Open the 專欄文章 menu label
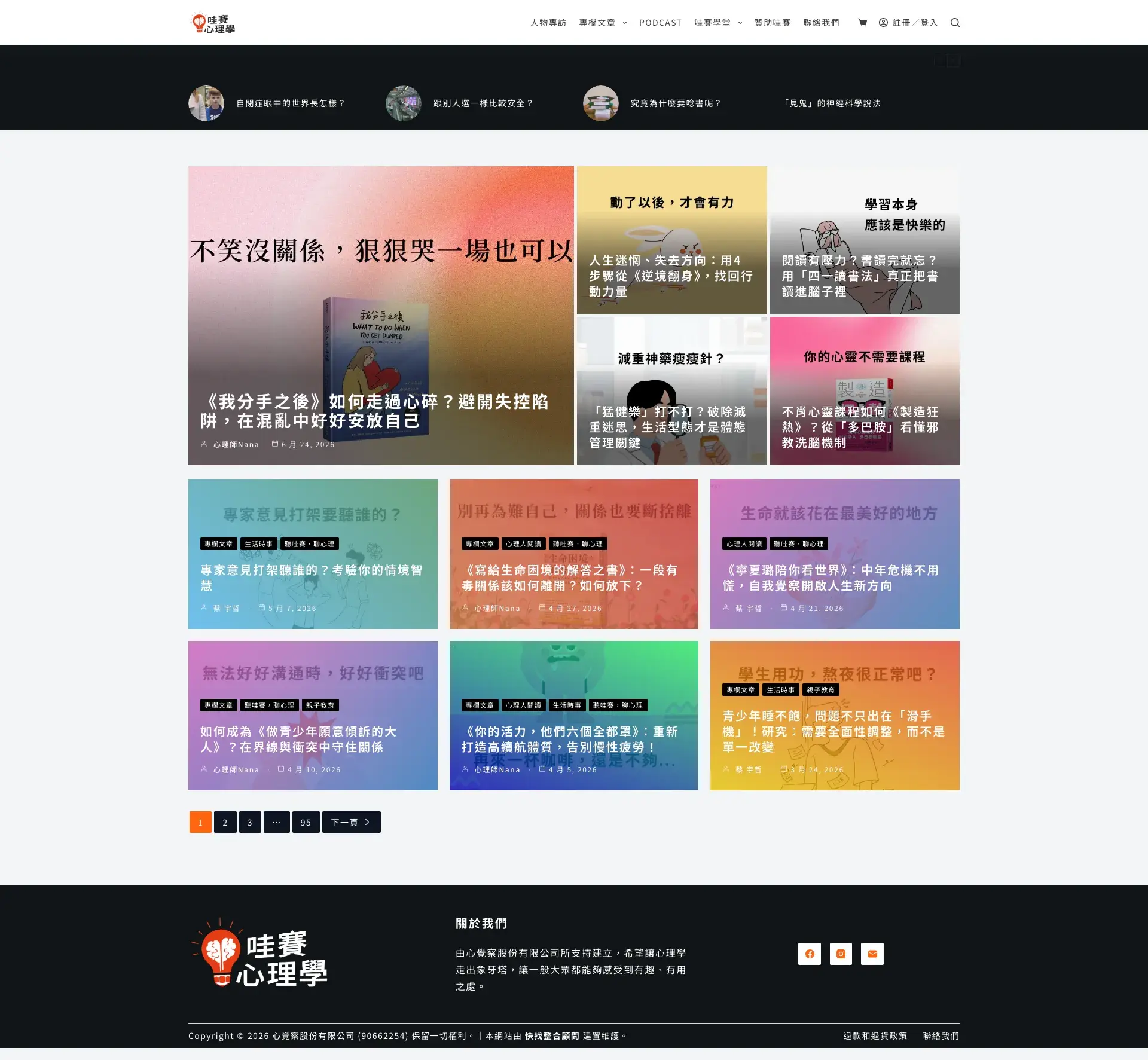1148x1060 pixels. point(597,23)
